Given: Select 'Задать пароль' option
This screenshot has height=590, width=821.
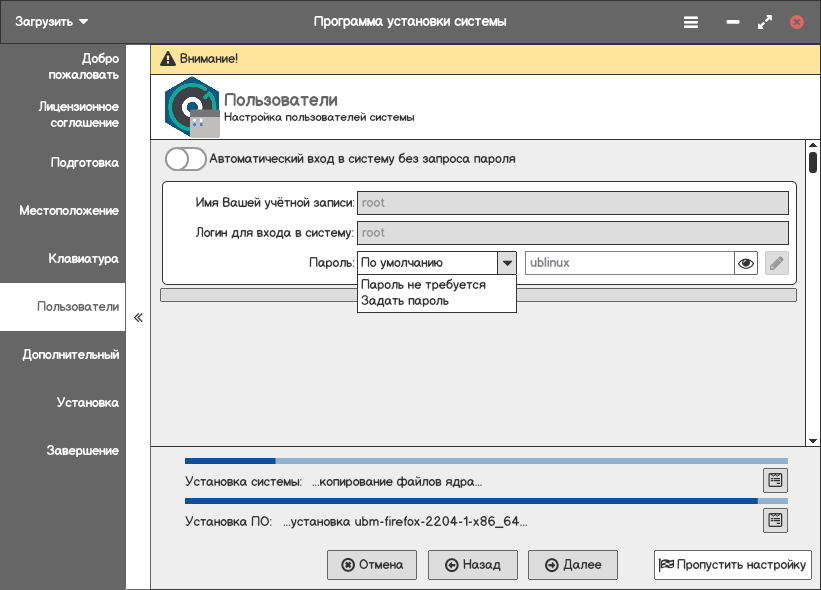Looking at the screenshot, I should click(x=405, y=301).
